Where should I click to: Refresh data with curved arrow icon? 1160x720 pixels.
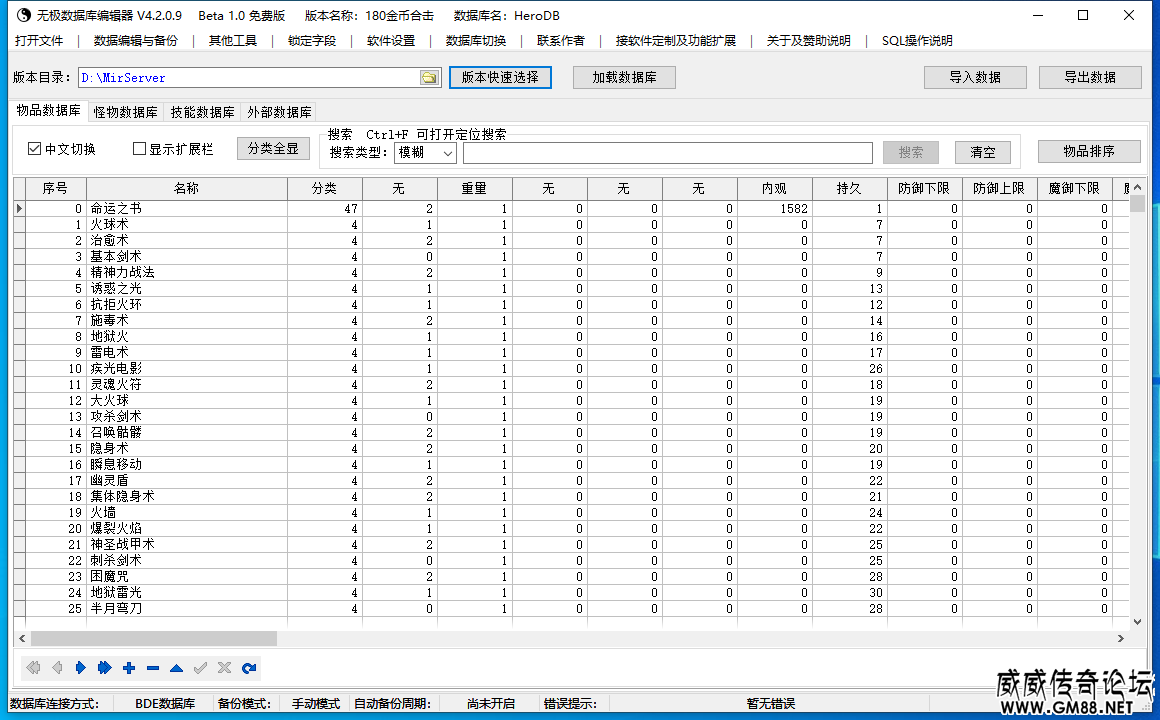[249, 668]
